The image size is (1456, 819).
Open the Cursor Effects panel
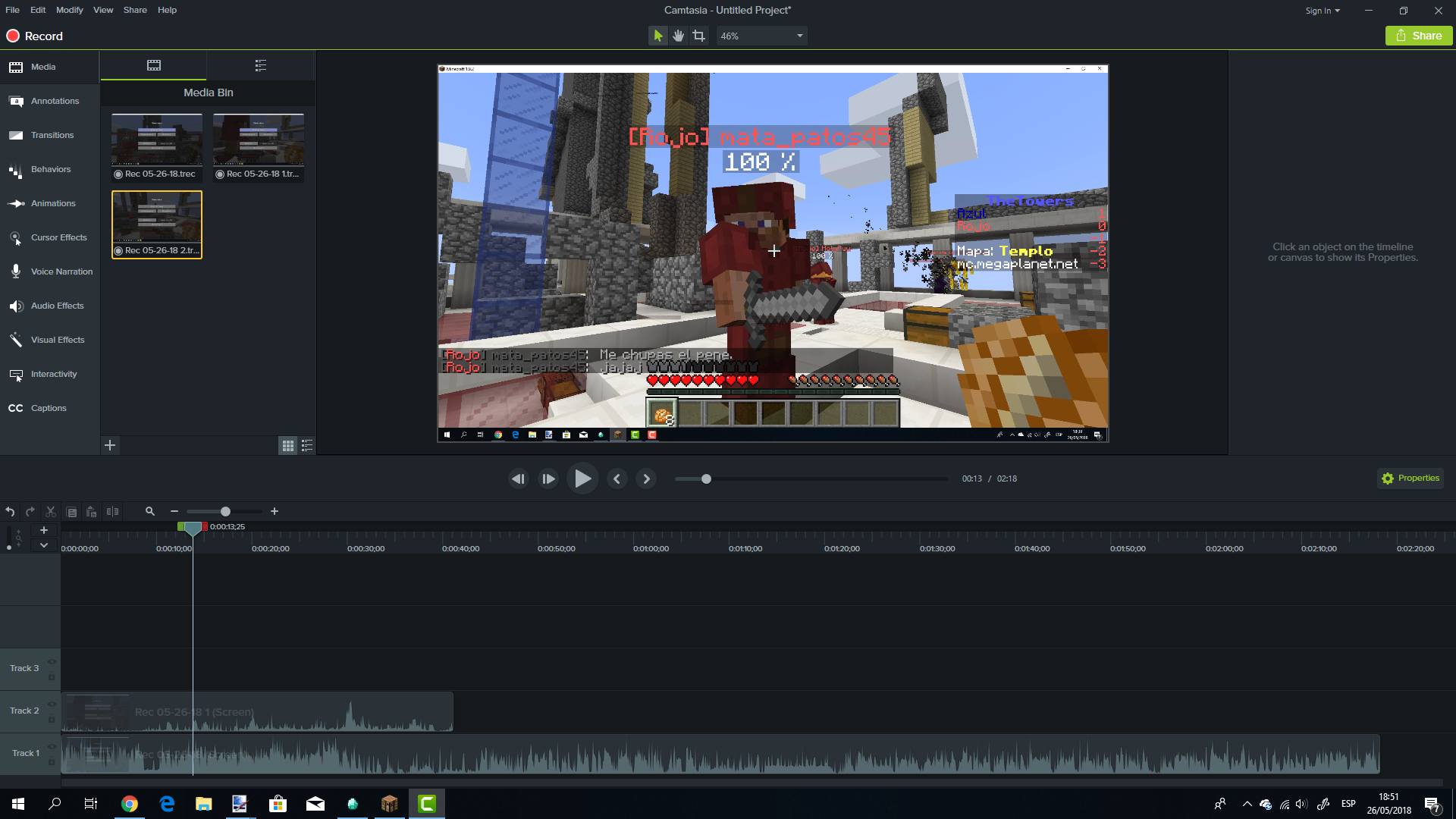49,237
